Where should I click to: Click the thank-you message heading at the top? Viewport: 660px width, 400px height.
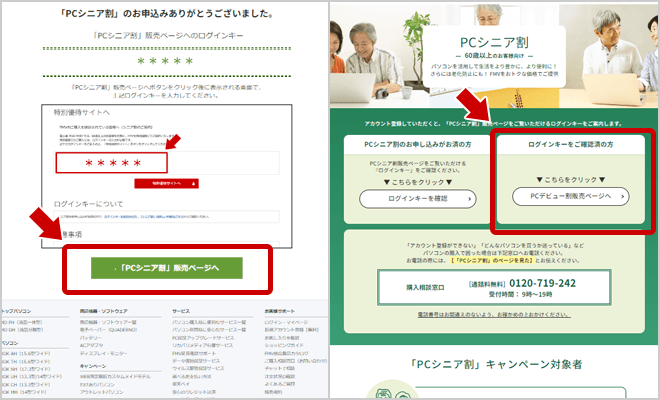coord(167,14)
